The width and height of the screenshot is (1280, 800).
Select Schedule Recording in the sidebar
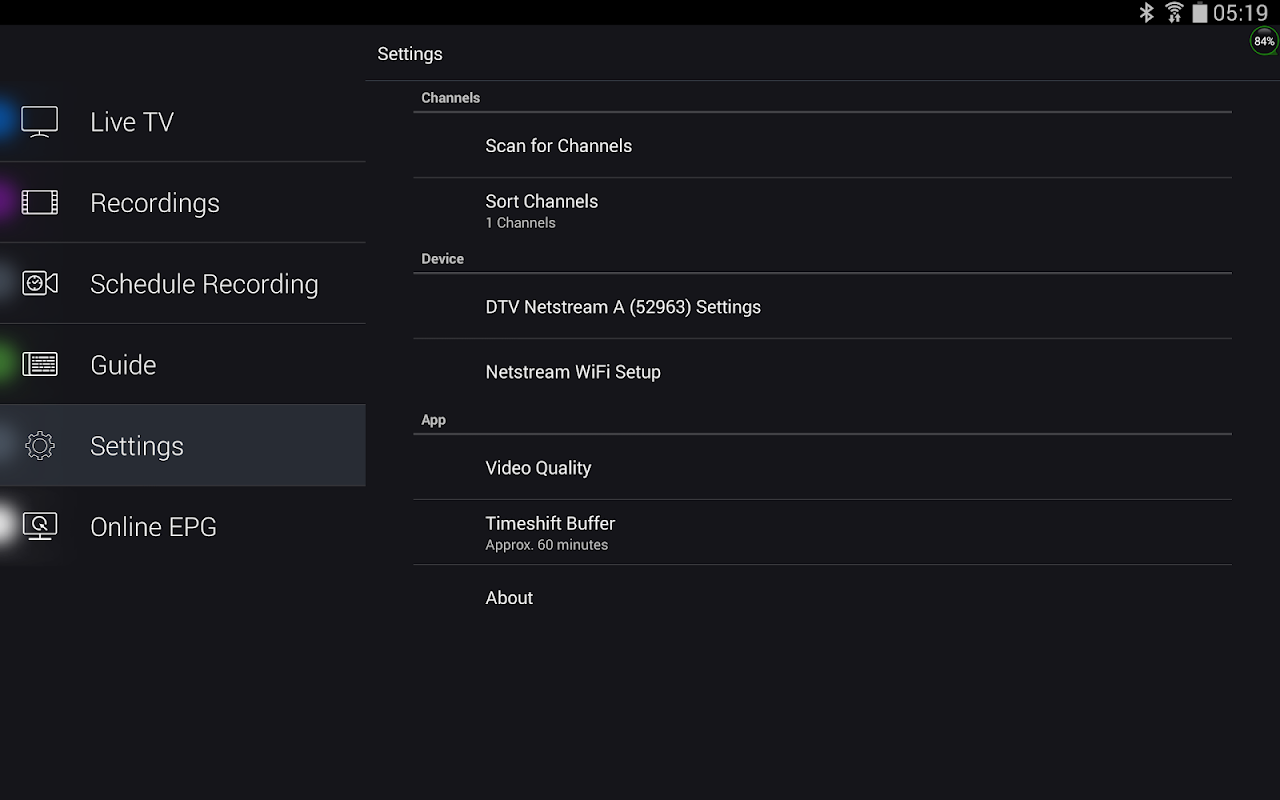[204, 284]
